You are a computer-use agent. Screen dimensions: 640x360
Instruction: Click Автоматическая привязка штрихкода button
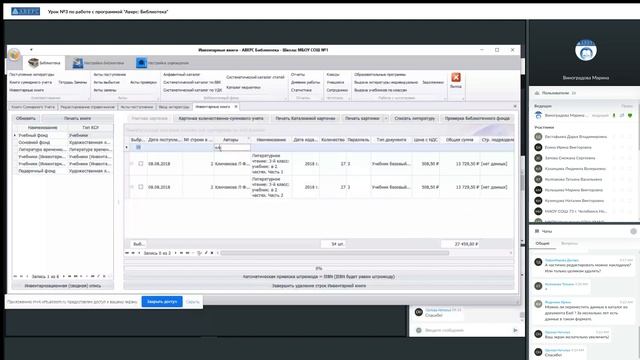point(319,277)
